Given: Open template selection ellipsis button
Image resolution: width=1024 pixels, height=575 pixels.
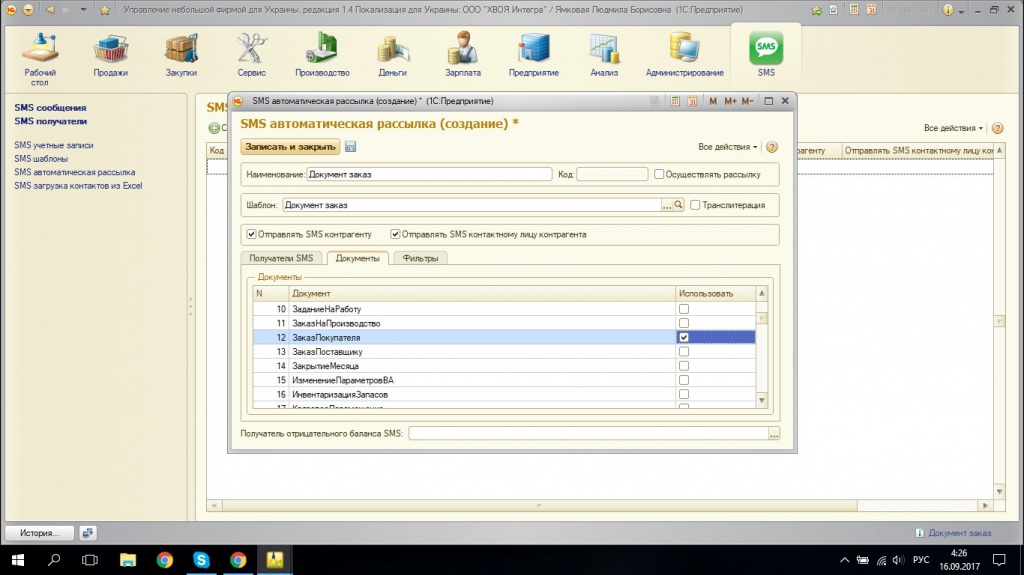Looking at the screenshot, I should (x=667, y=205).
